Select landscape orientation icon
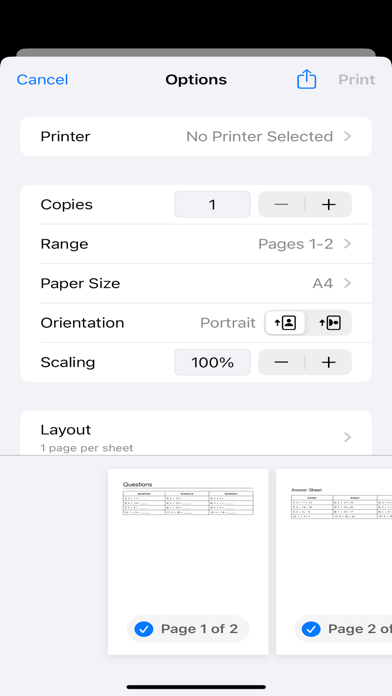This screenshot has height=696, width=392. [329, 323]
